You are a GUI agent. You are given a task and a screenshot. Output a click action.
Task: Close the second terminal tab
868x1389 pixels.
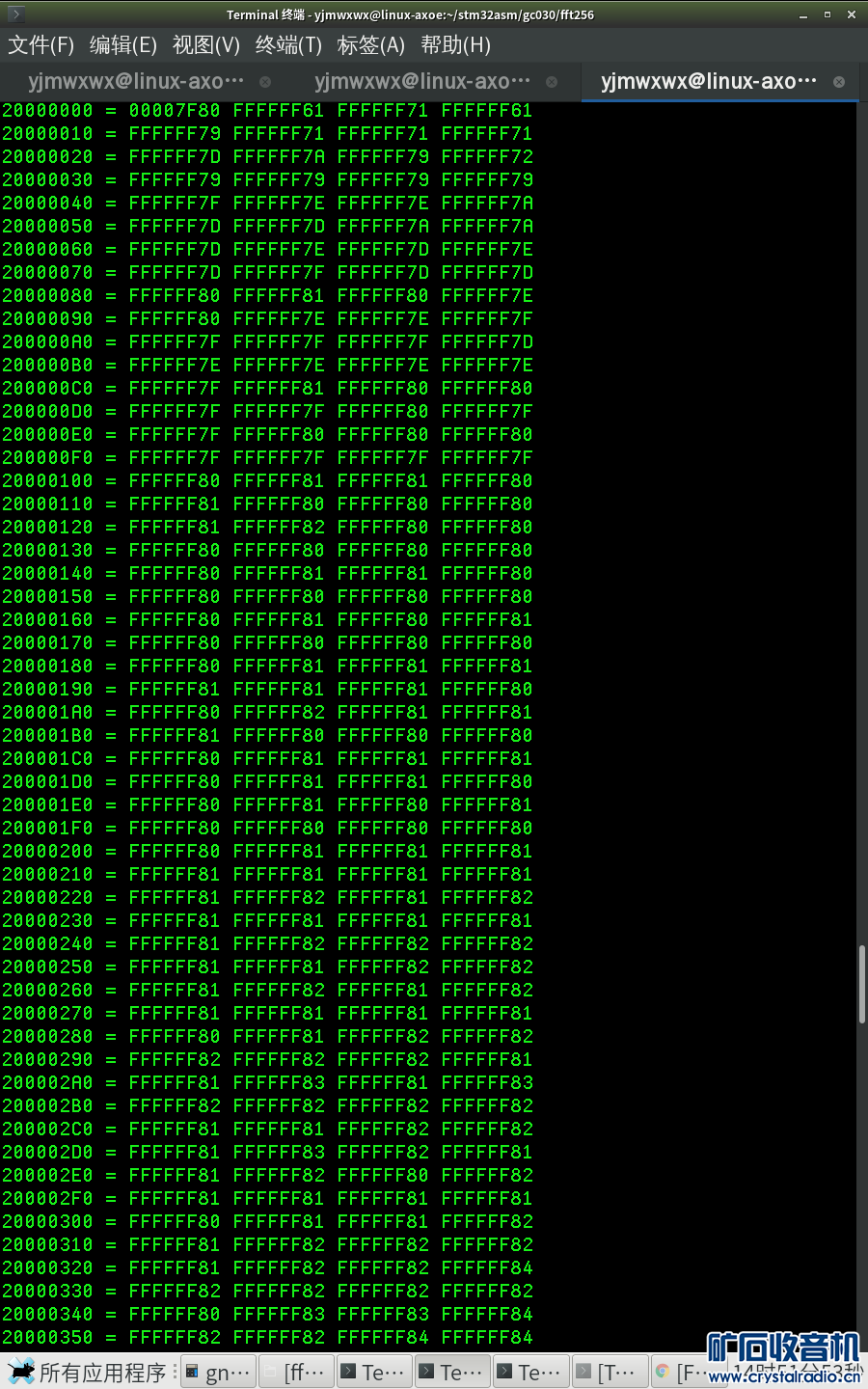[552, 82]
